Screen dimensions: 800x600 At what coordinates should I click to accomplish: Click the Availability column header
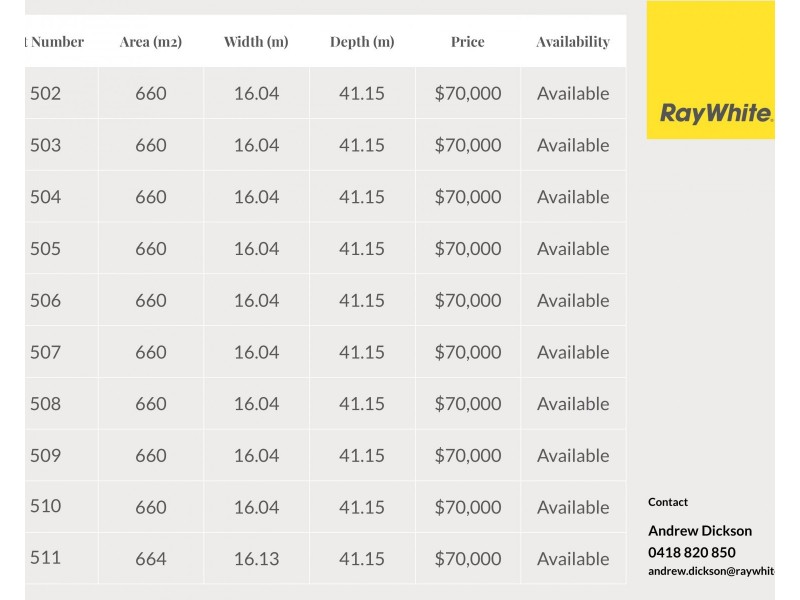(x=573, y=42)
